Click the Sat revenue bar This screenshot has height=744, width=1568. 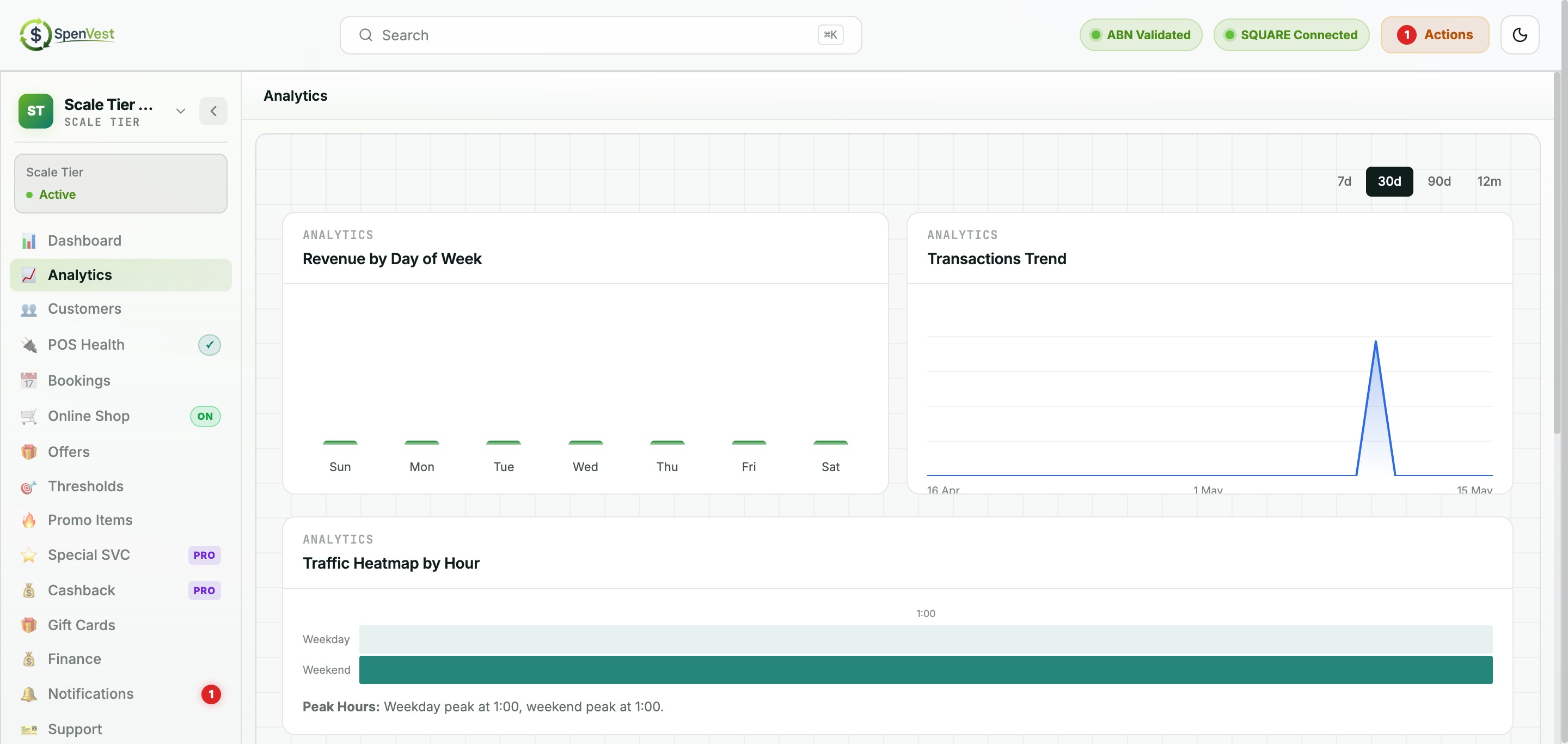coord(830,443)
